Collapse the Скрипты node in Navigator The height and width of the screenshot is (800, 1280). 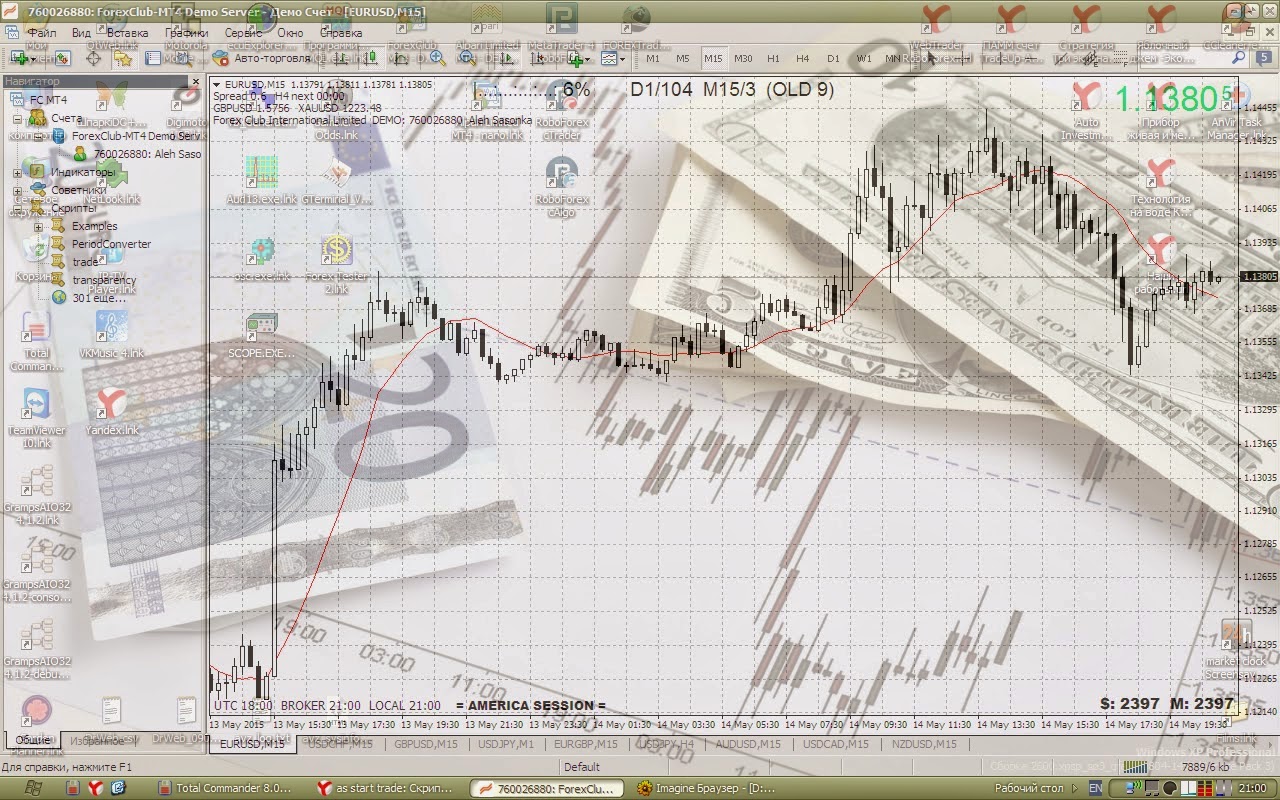click(x=18, y=208)
